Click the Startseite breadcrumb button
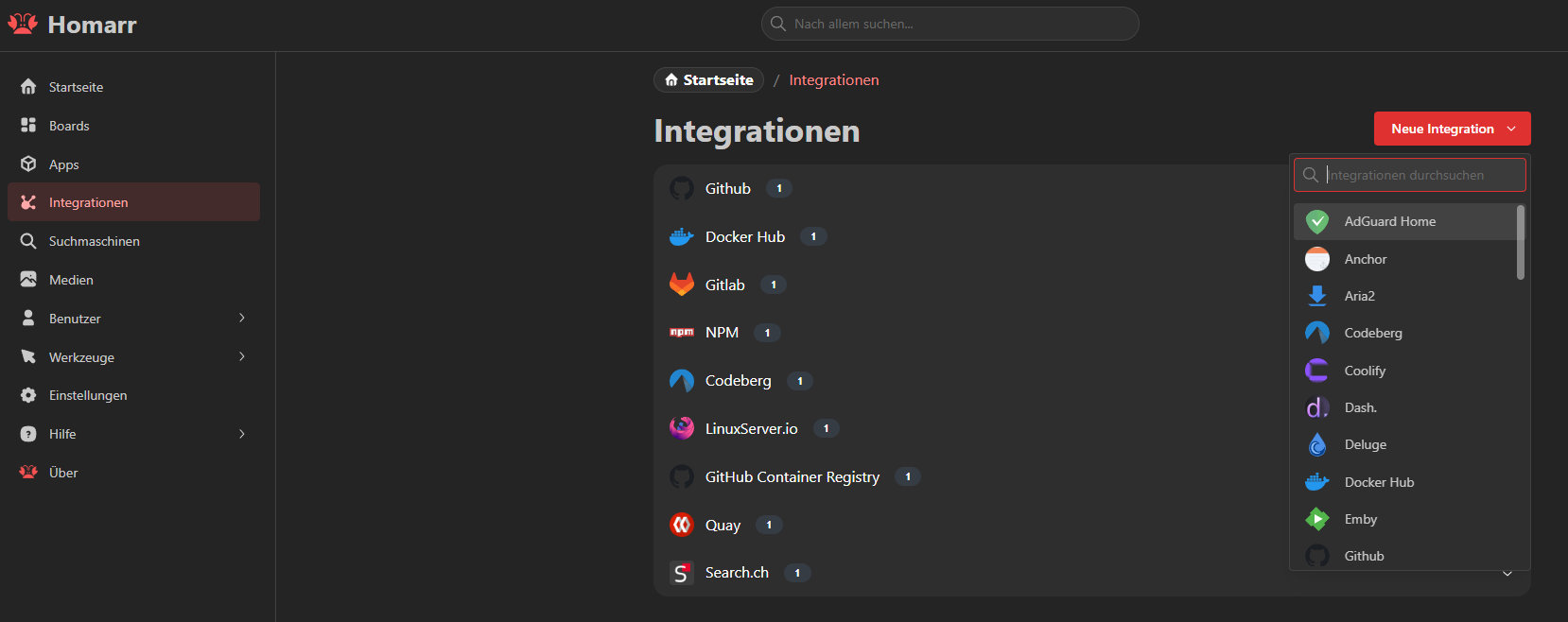The width and height of the screenshot is (1568, 622). click(708, 80)
